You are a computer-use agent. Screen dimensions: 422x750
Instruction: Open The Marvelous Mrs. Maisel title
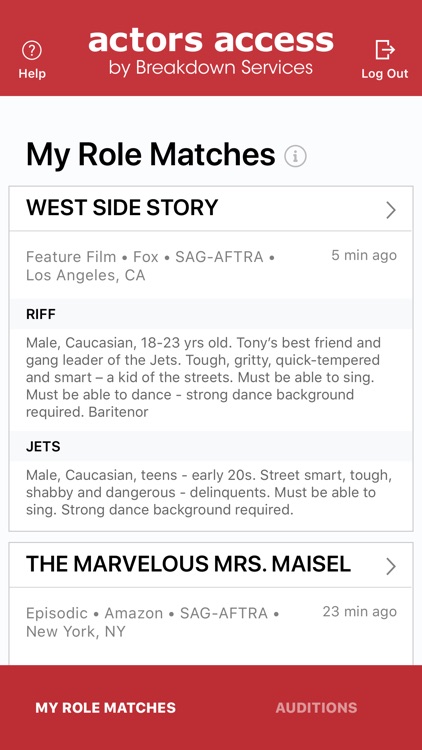189,564
